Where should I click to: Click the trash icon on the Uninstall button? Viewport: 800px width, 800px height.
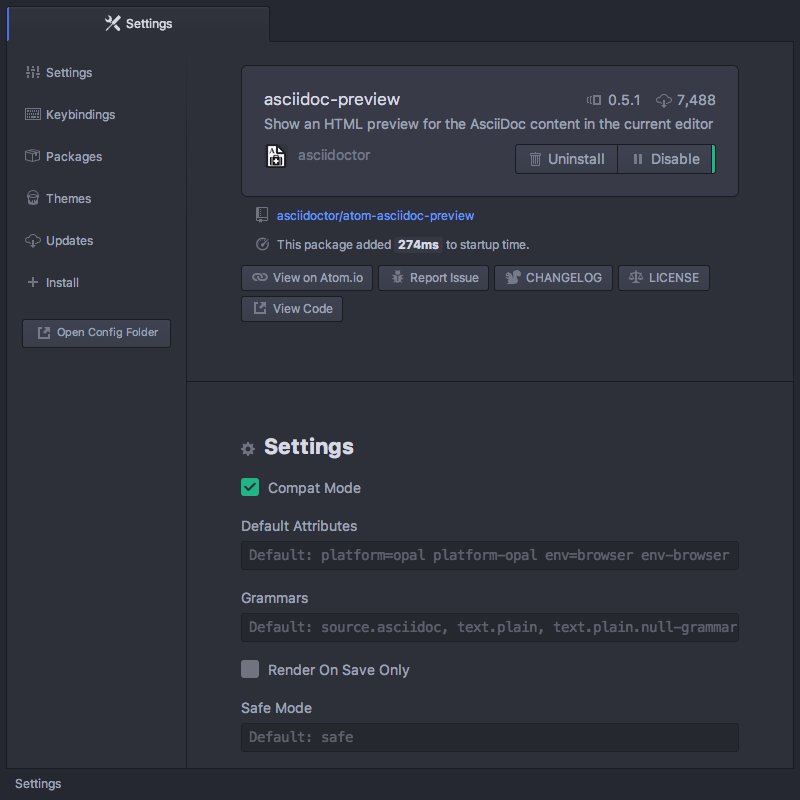tap(537, 158)
